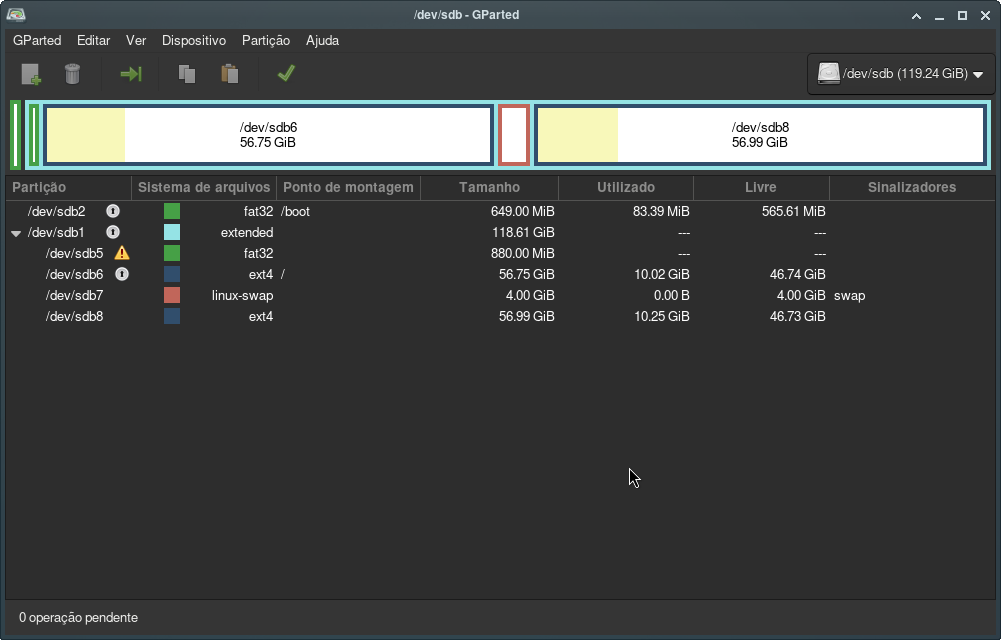Click the dark blue ext4 swatch for /dev/sdb6
Screen dimensions: 1001x640
(172, 274)
